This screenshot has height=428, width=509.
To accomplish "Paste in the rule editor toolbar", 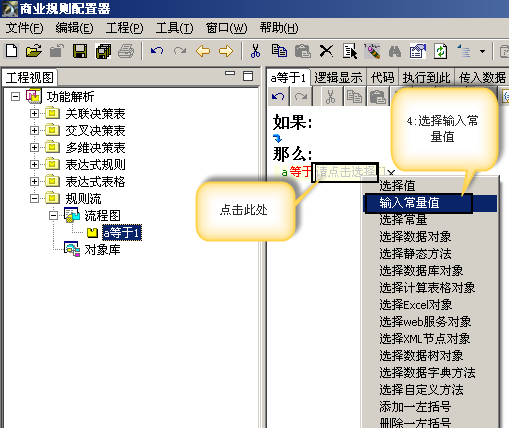I will 378,97.
